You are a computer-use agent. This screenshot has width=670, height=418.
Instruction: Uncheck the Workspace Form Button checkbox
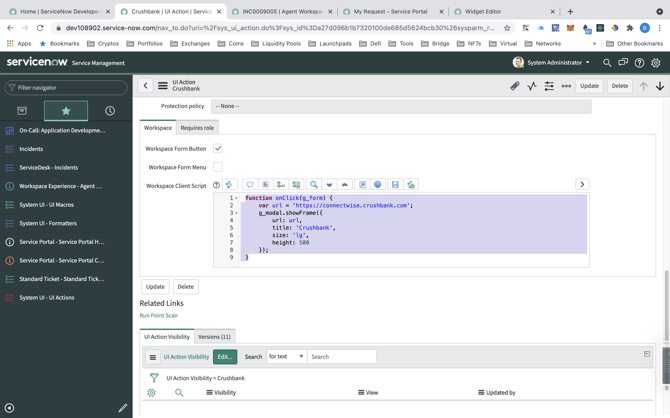coord(218,148)
